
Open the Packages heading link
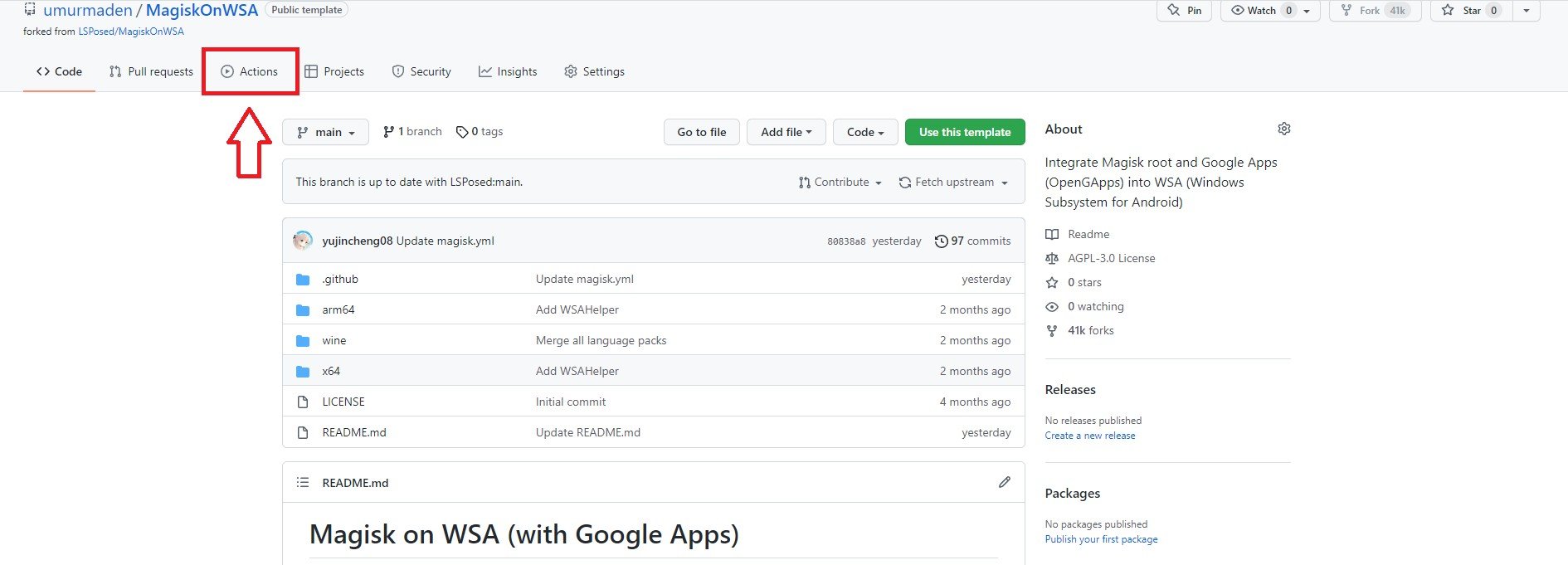tap(1073, 493)
